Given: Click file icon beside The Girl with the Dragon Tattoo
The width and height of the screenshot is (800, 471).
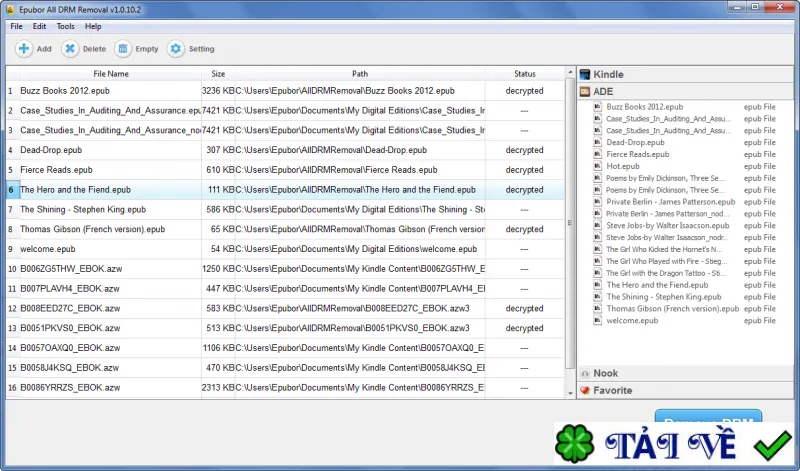Looking at the screenshot, I should (x=597, y=273).
